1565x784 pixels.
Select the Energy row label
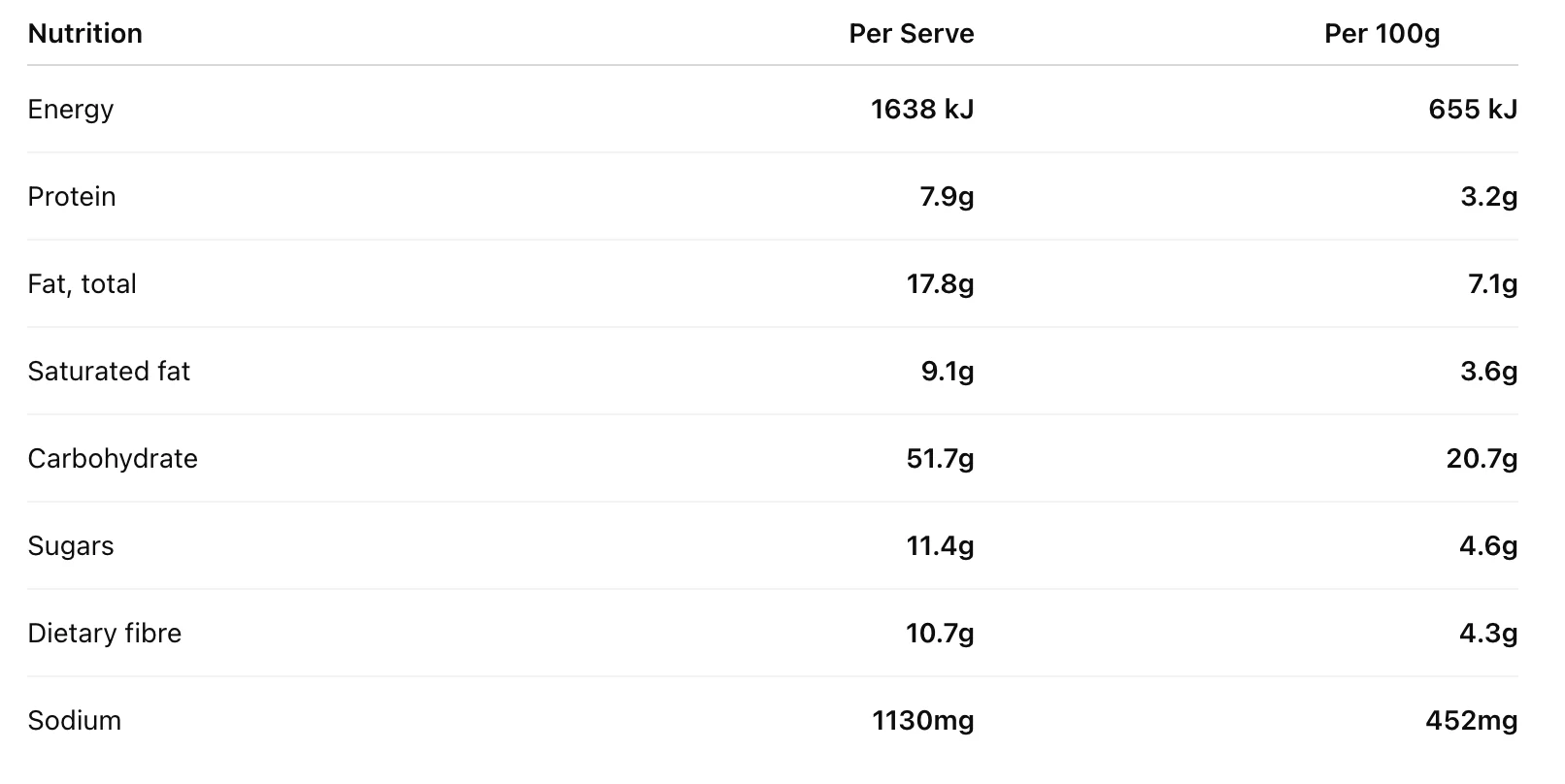click(x=71, y=110)
